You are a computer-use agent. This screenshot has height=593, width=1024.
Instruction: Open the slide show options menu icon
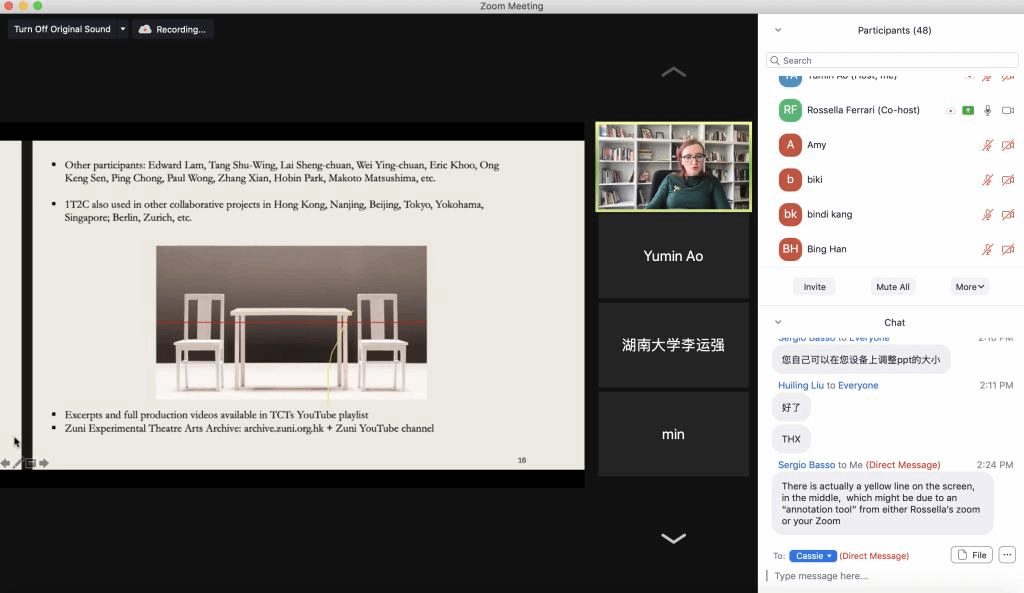point(31,463)
